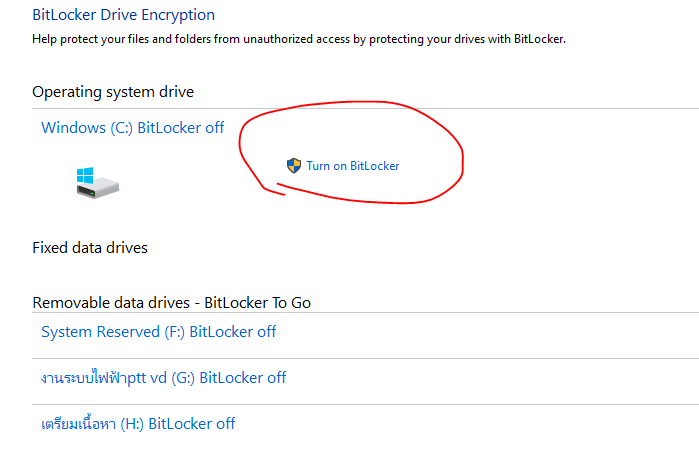The image size is (699, 473).
Task: Click the green activity light on drive icon
Action: pos(92,193)
